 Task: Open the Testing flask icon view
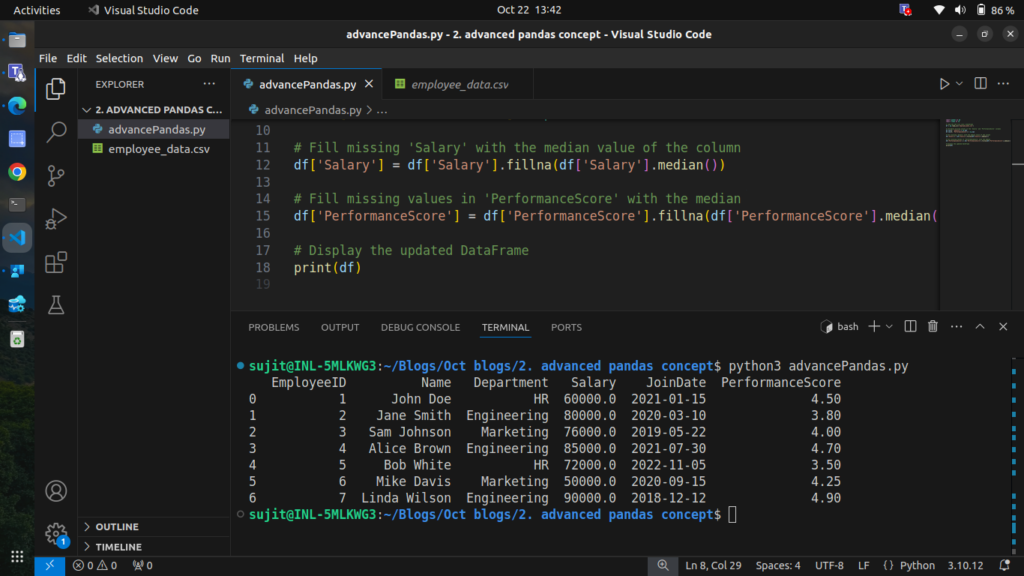pyautogui.click(x=57, y=306)
